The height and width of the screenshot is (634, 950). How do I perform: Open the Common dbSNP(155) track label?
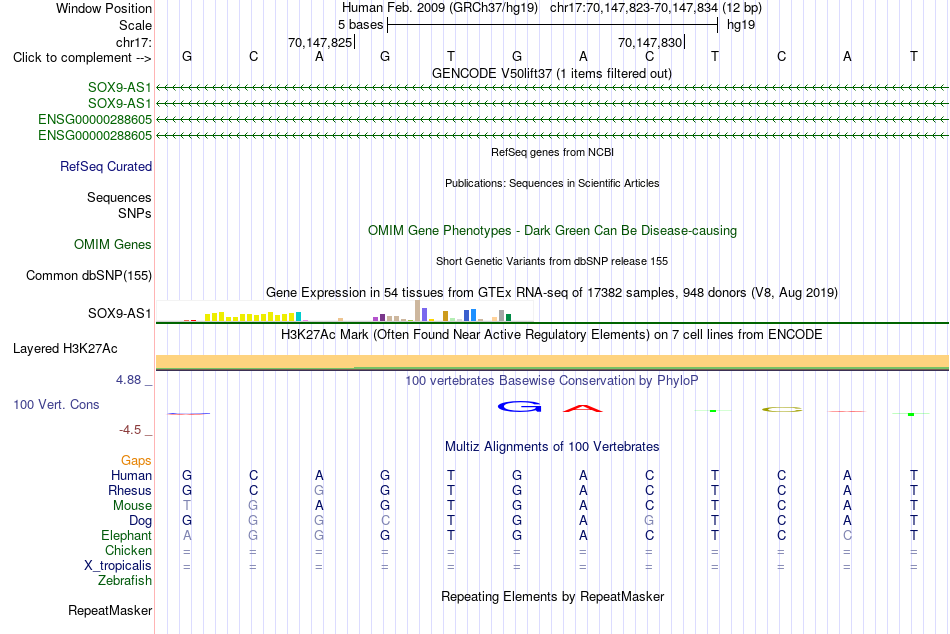pyautogui.click(x=88, y=275)
